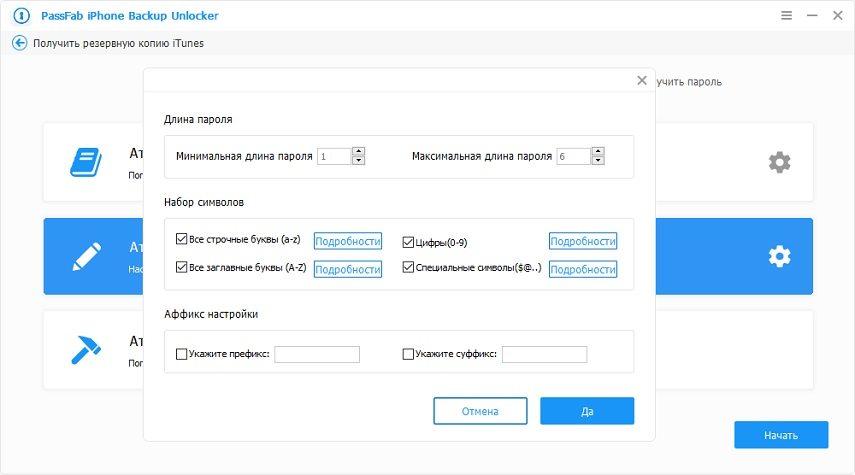The height and width of the screenshot is (475, 855).
Task: Open settings gear for mask attack
Action: click(779, 256)
